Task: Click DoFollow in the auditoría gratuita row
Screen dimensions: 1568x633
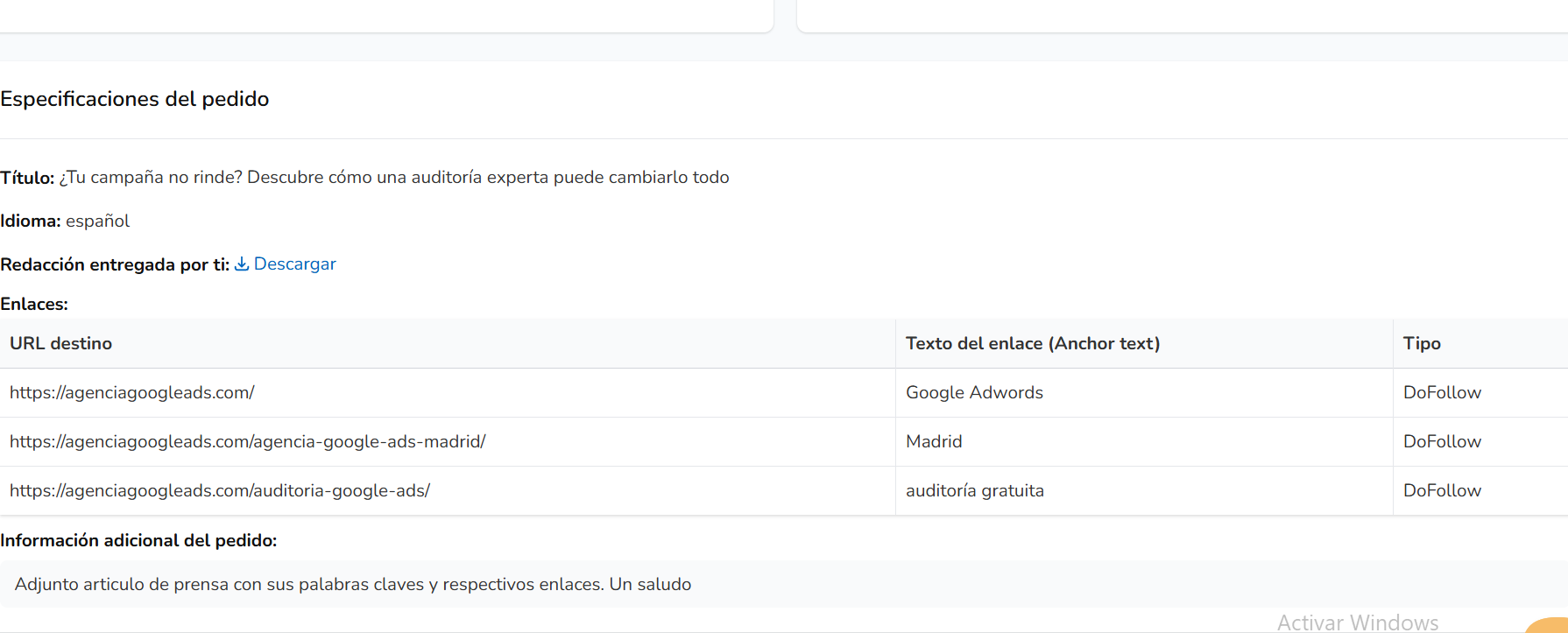Action: coord(1442,490)
